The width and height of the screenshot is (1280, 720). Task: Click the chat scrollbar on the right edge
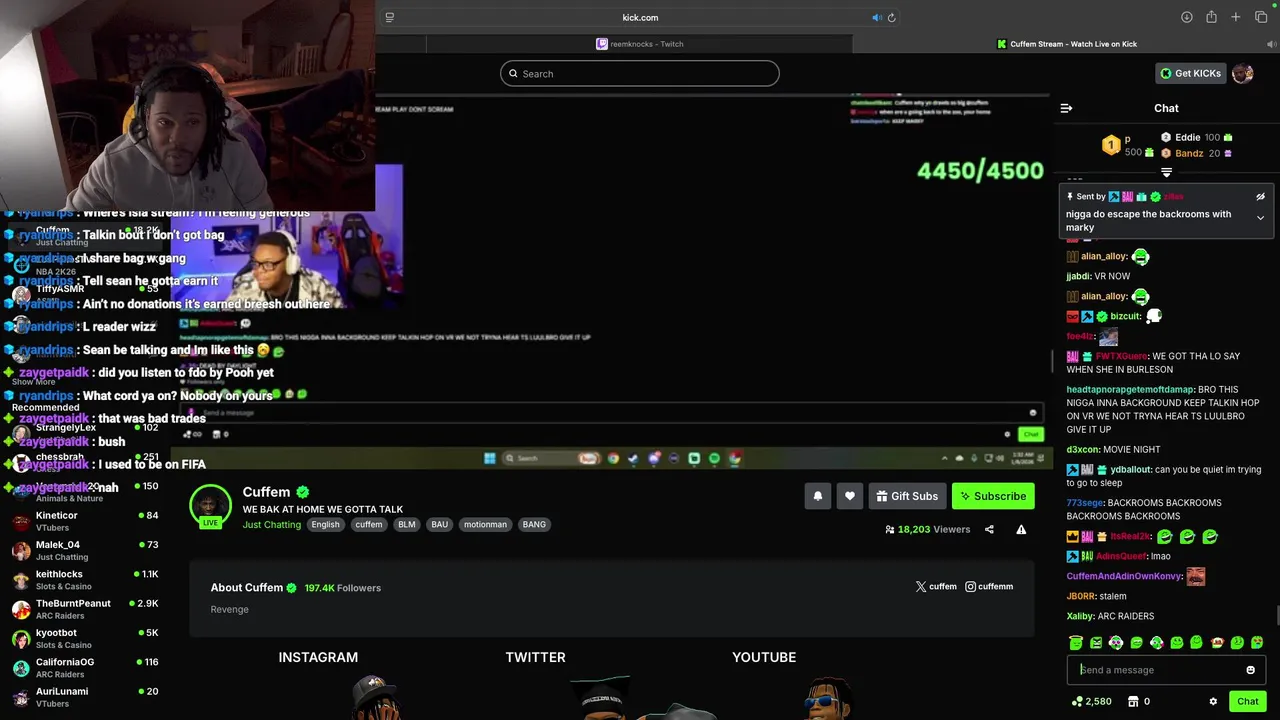pyautogui.click(x=1276, y=616)
